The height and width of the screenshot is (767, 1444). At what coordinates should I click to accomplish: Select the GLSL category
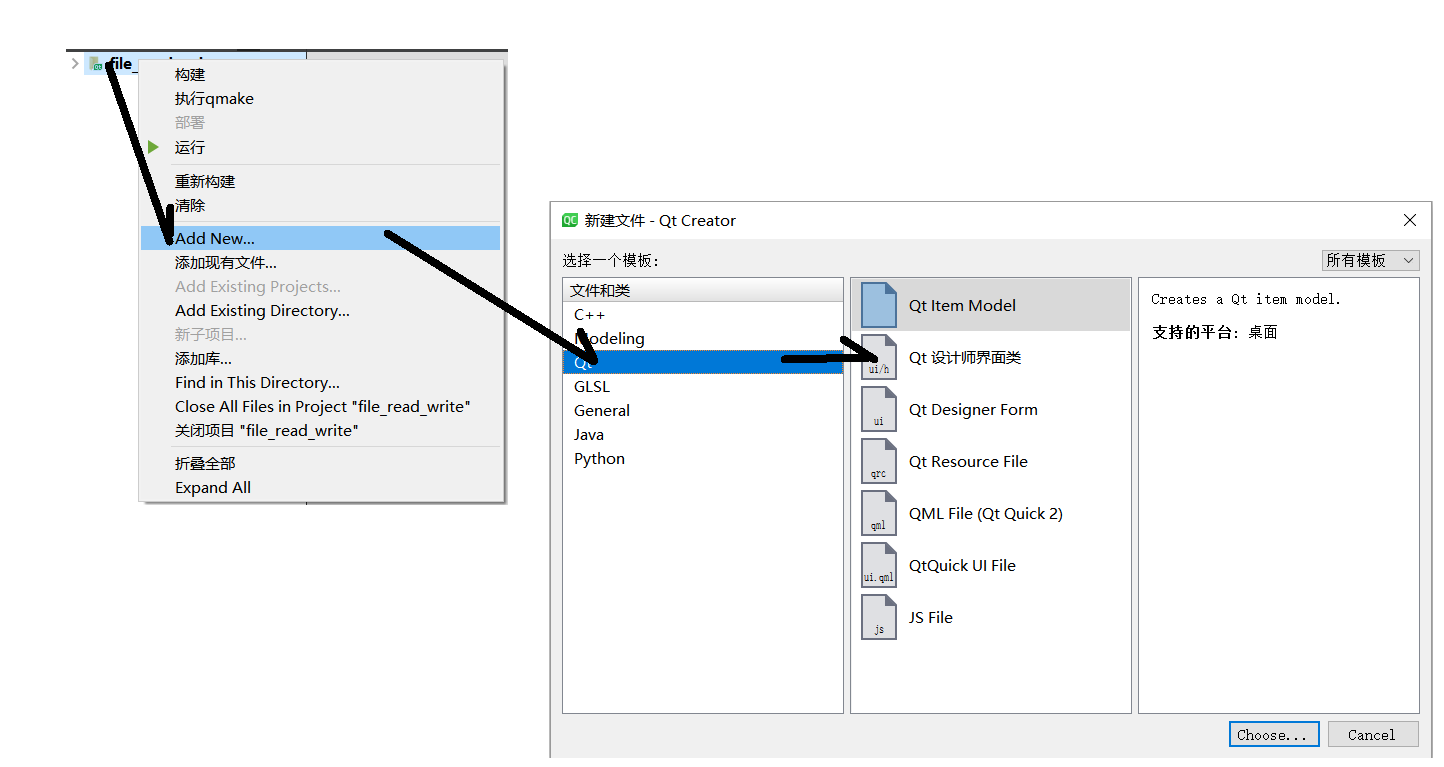tap(703, 386)
